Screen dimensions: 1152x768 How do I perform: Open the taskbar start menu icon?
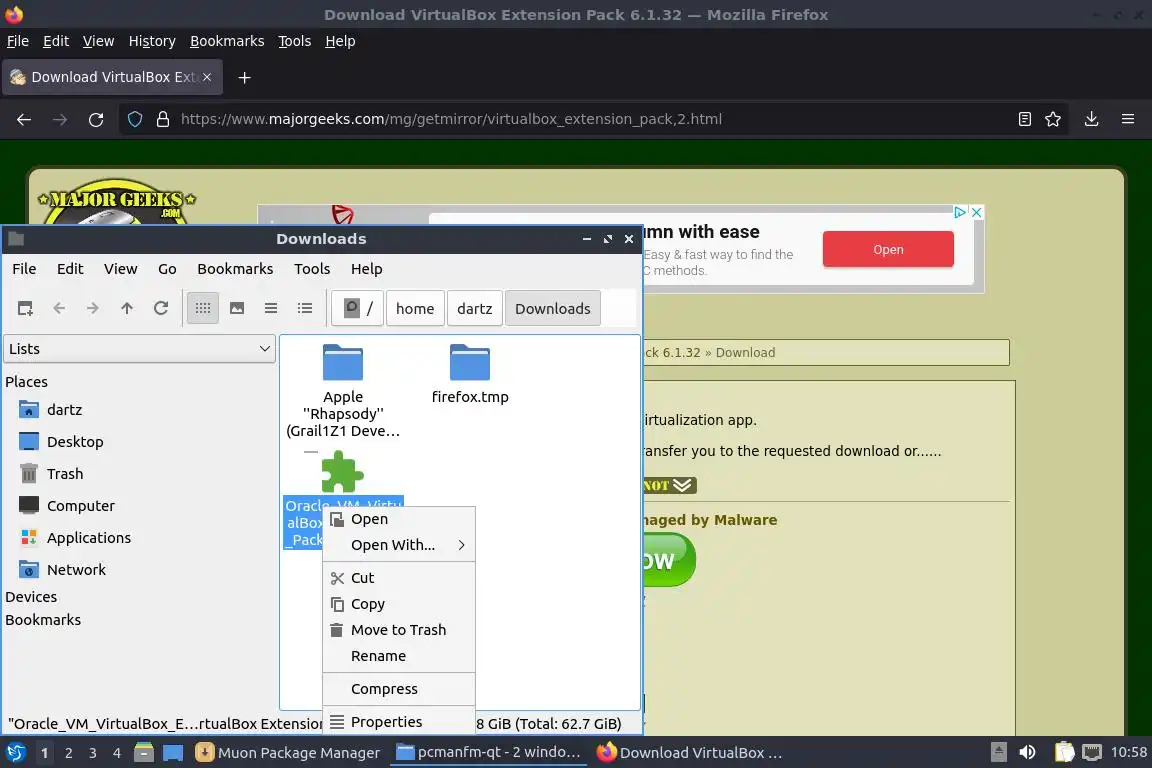pyautogui.click(x=16, y=753)
